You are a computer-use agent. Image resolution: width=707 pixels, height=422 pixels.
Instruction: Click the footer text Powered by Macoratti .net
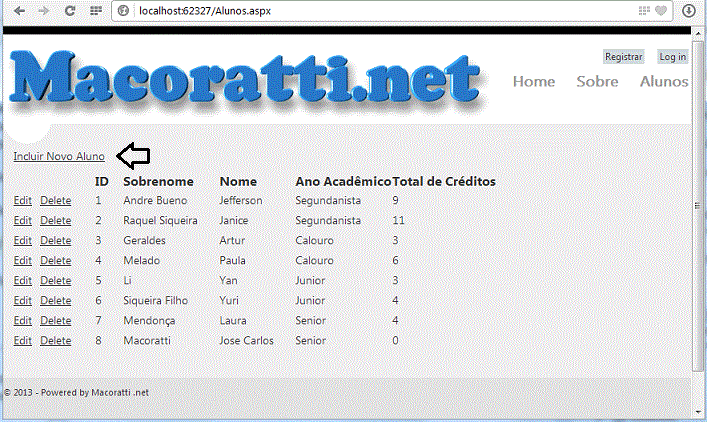pyautogui.click(x=95, y=393)
